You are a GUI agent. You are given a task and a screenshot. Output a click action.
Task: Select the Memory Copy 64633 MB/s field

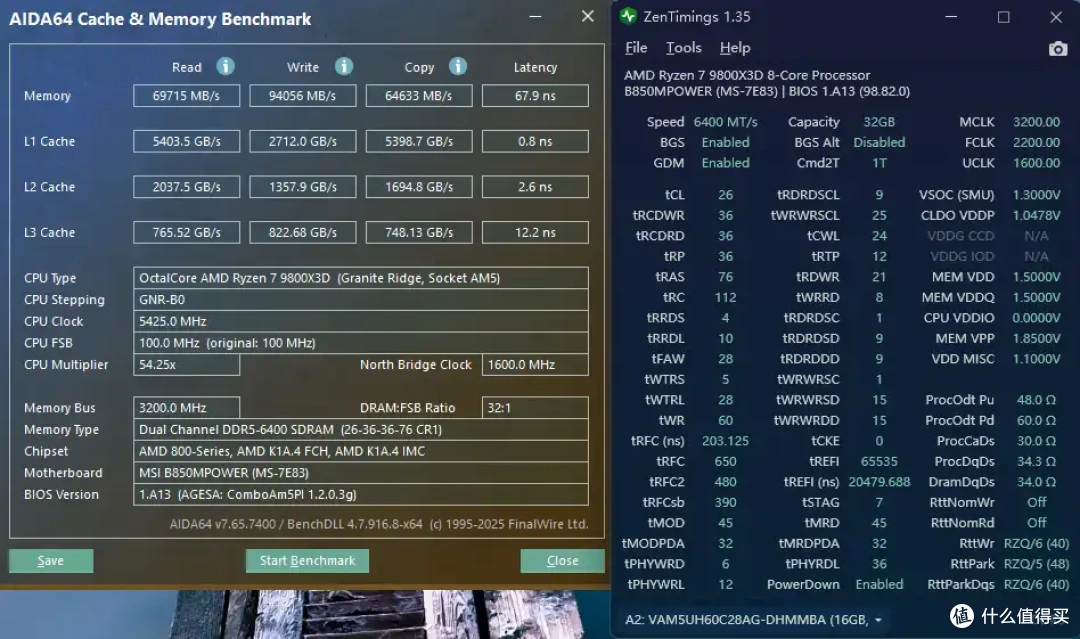pos(419,96)
